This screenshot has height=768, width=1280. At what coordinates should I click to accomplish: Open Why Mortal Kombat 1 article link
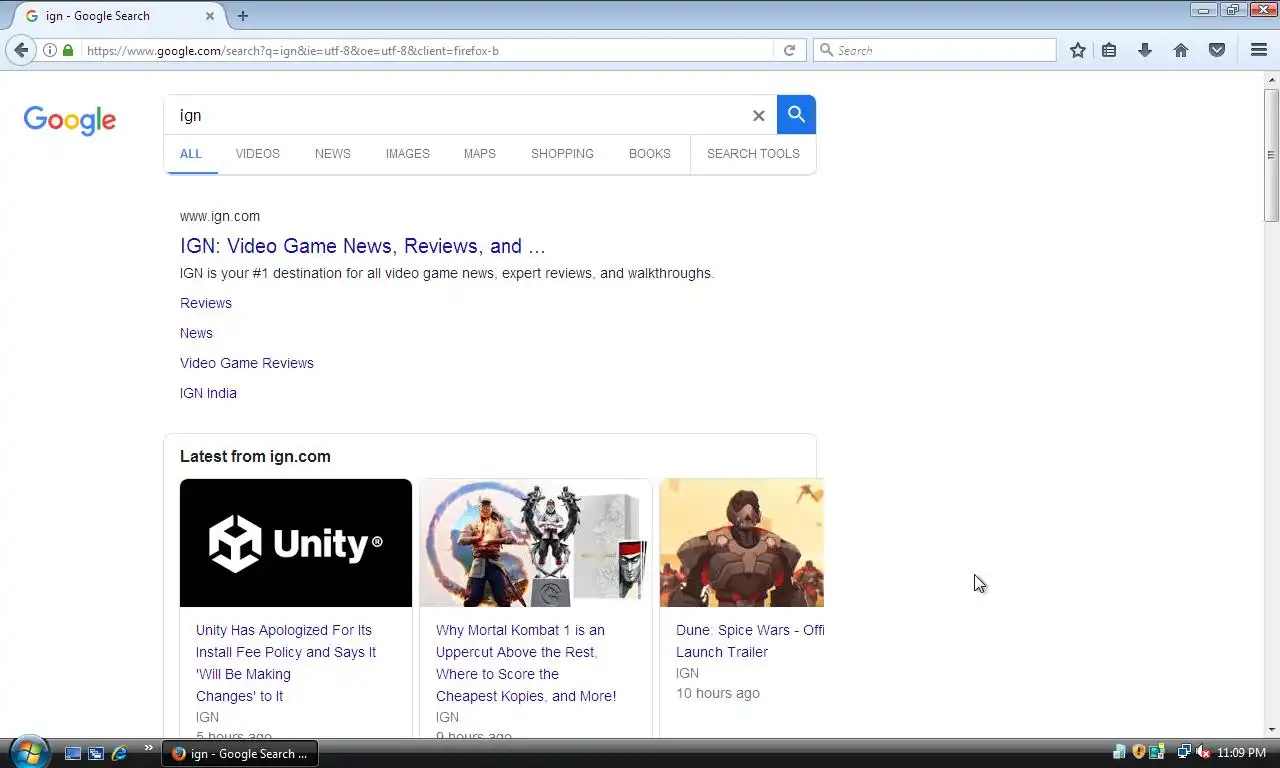[x=526, y=663]
